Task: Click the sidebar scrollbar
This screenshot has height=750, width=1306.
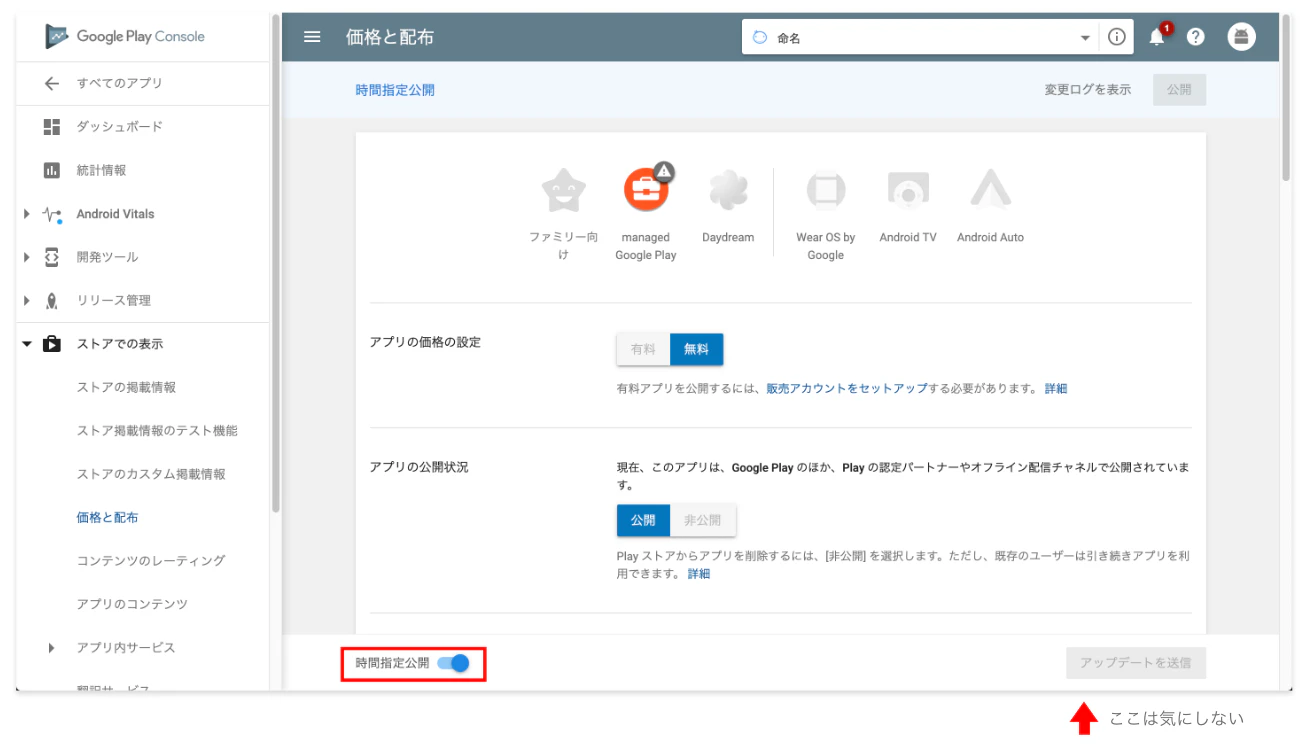Action: (x=275, y=262)
